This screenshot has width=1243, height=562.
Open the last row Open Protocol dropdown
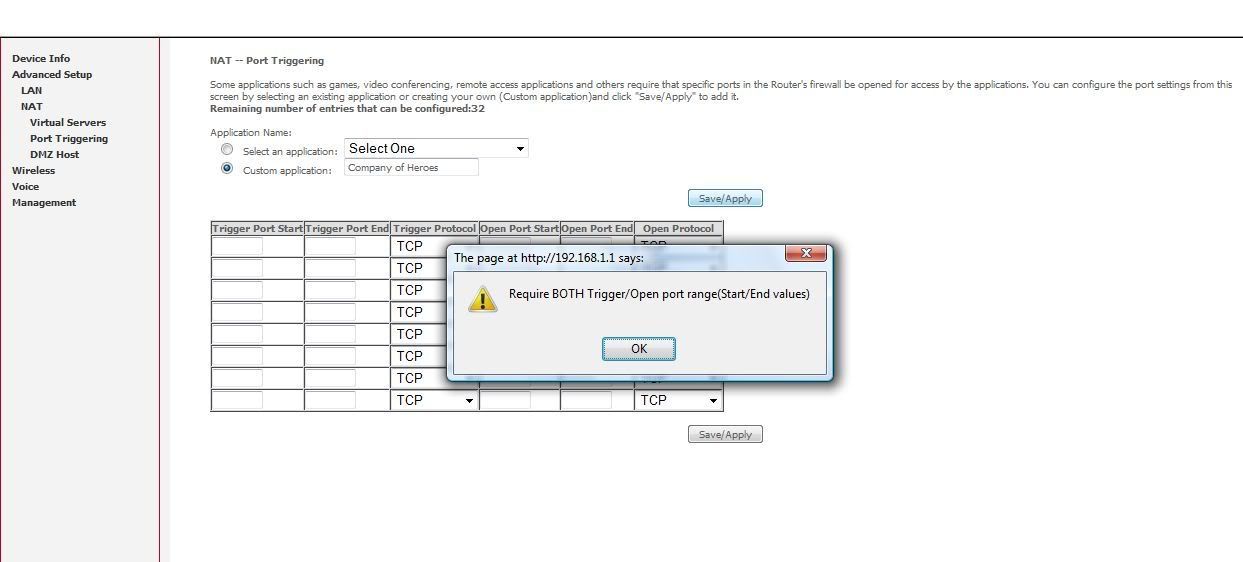click(x=678, y=400)
